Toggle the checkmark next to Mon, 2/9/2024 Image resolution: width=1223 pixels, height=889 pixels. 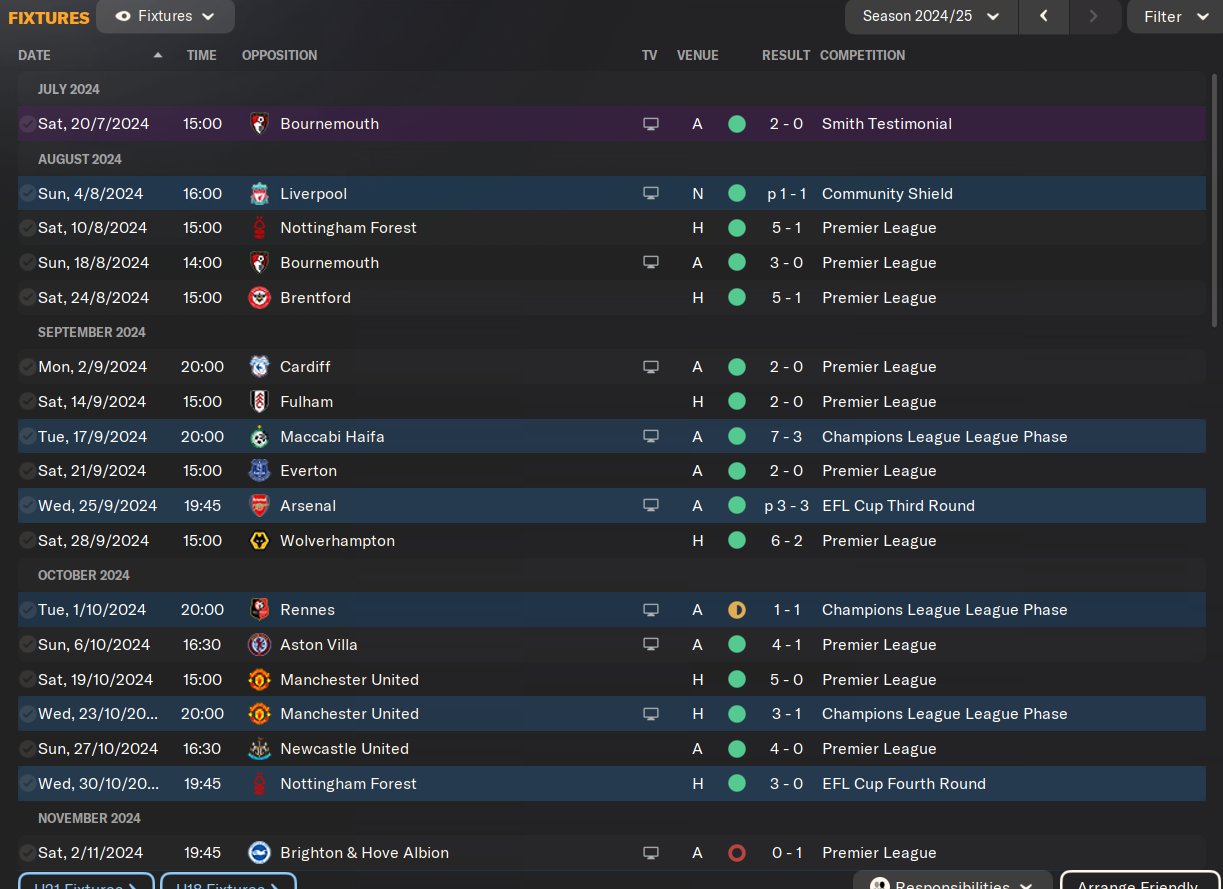tap(27, 367)
